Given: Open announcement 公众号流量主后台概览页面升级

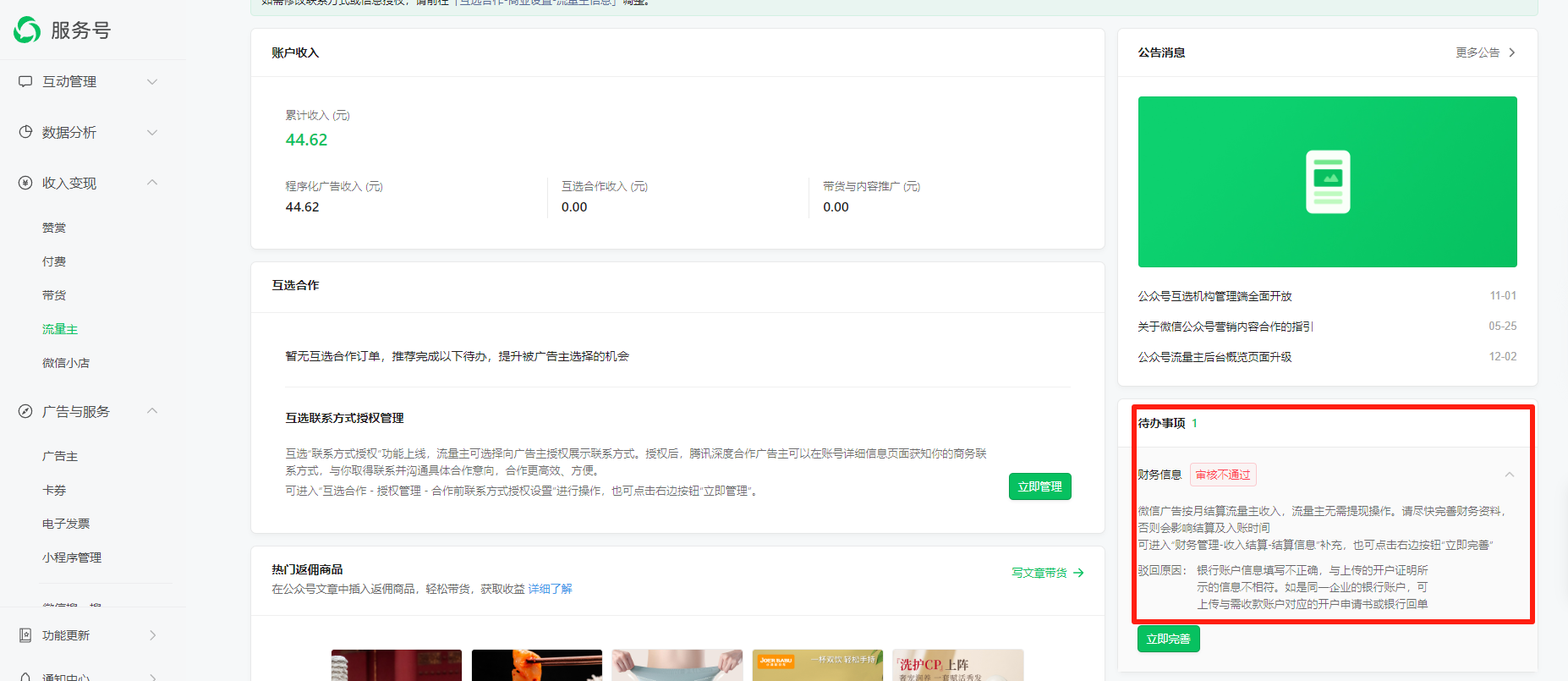Looking at the screenshot, I should [x=1214, y=357].
